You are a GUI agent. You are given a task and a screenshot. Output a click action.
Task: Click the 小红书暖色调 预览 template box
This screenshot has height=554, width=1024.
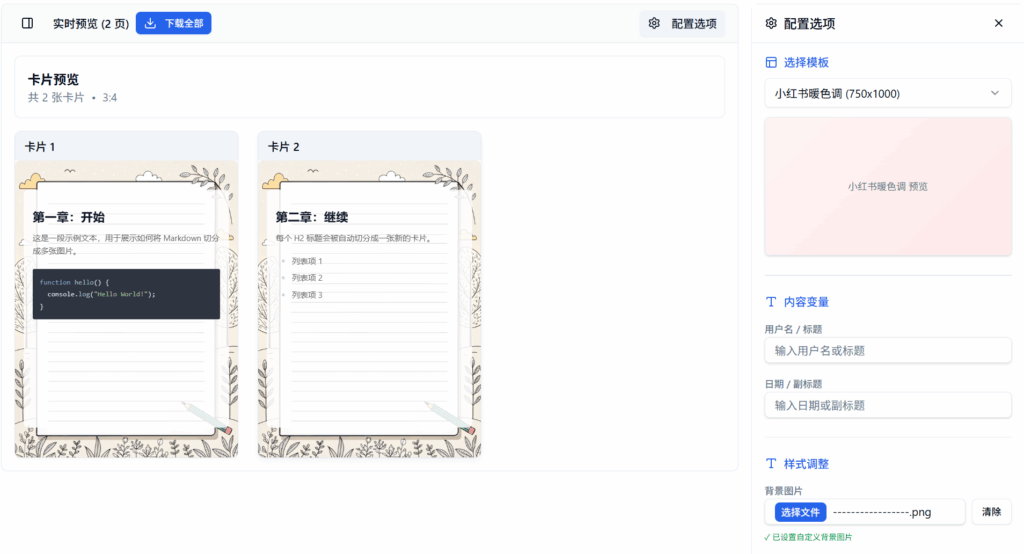tap(887, 186)
